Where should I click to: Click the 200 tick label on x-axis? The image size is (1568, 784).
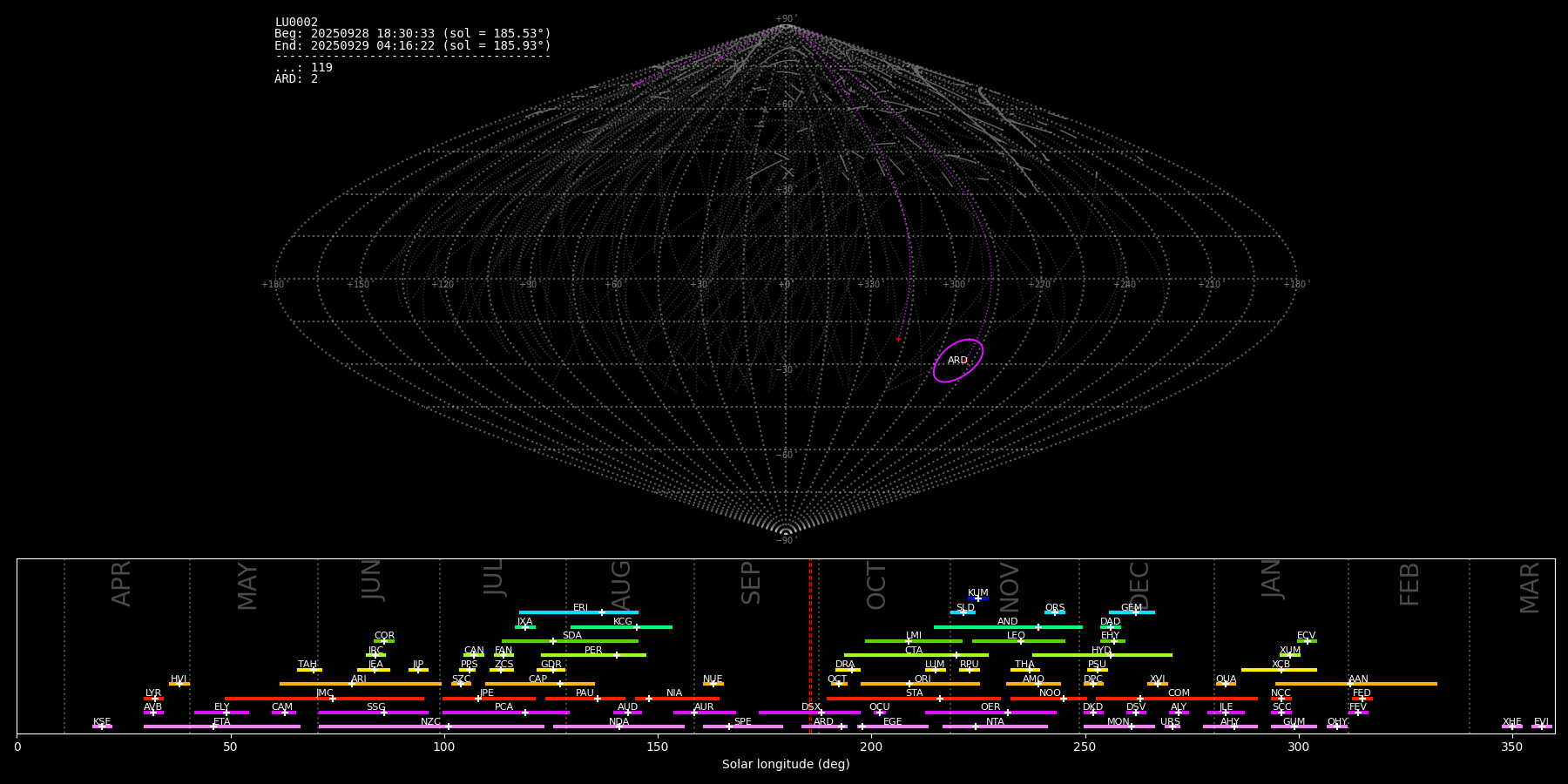click(871, 747)
